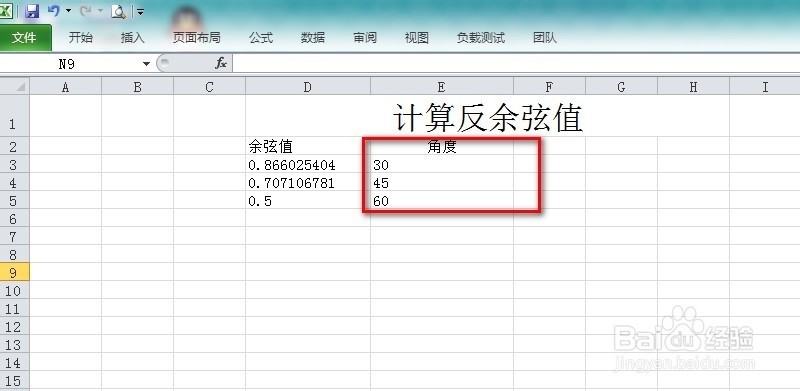Select column C header
The width and height of the screenshot is (800, 391).
click(209, 87)
